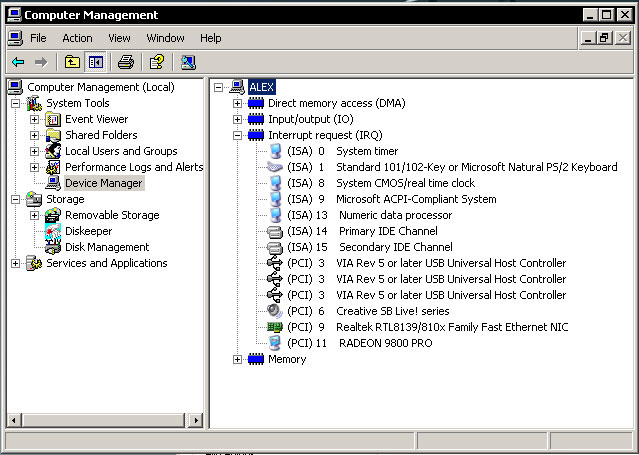Viewport: 639px width, 455px height.
Task: Select the Event Viewer icon
Action: (53, 119)
